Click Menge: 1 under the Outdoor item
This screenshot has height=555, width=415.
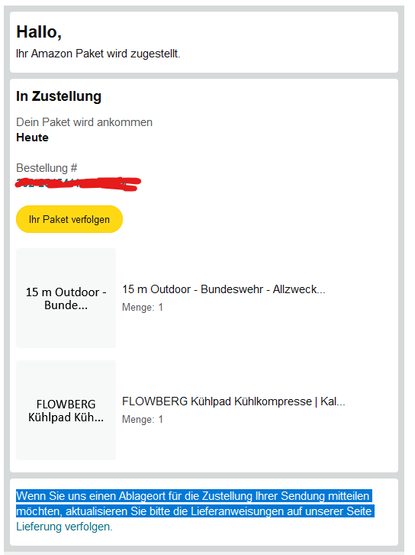[x=142, y=307]
